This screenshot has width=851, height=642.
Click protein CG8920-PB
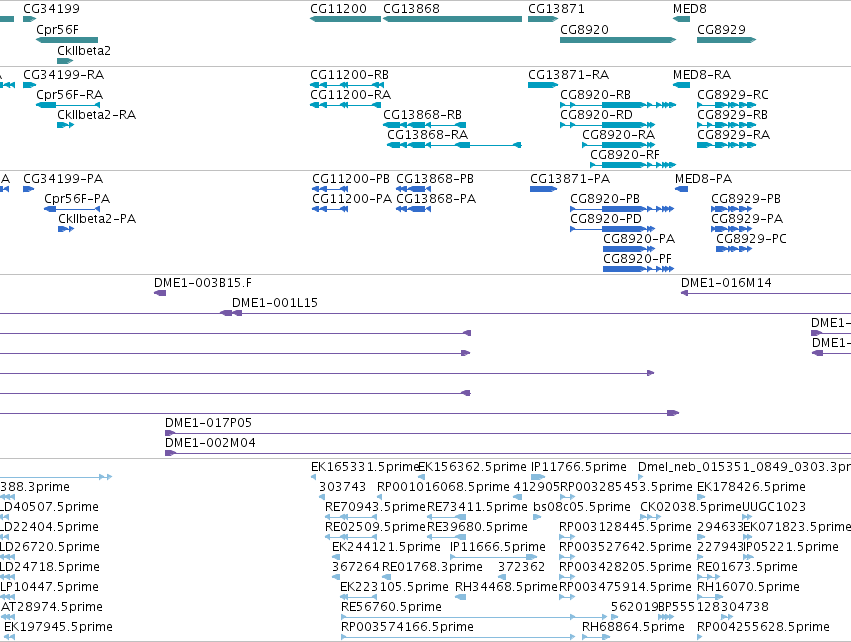coord(605,199)
